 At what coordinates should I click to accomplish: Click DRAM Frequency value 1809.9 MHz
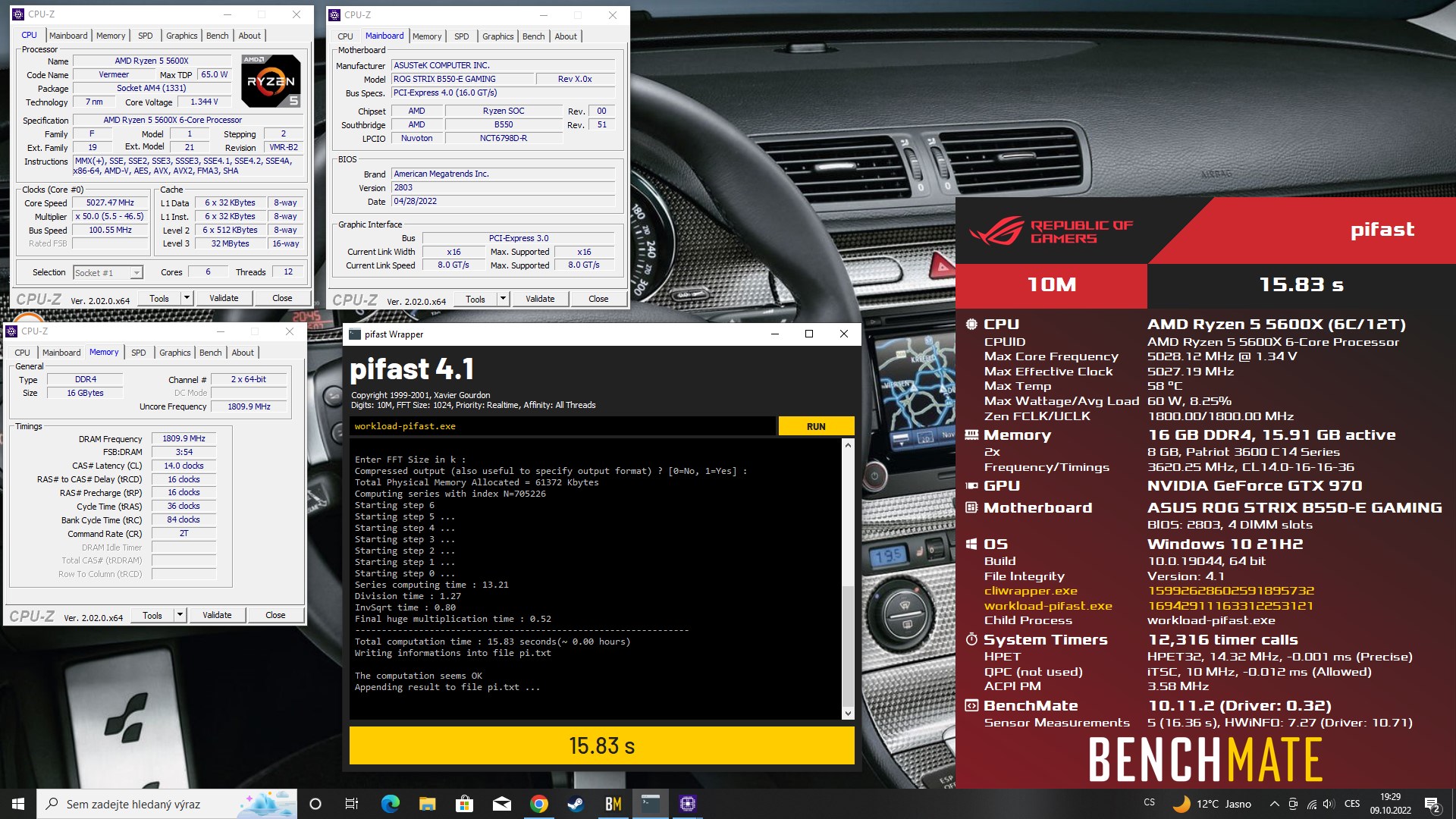click(184, 438)
